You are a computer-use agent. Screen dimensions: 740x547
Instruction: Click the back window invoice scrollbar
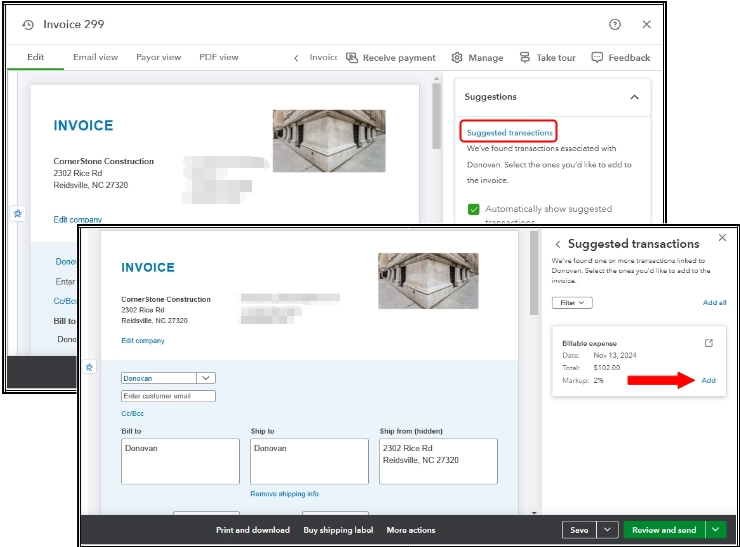(x=436, y=116)
